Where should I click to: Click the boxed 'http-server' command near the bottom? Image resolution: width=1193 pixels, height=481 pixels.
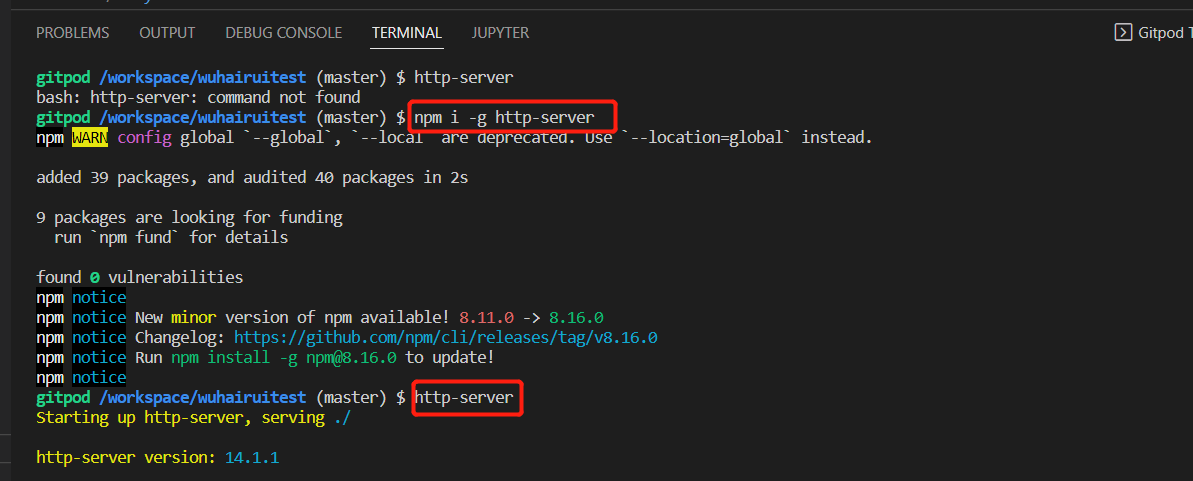[x=464, y=397]
